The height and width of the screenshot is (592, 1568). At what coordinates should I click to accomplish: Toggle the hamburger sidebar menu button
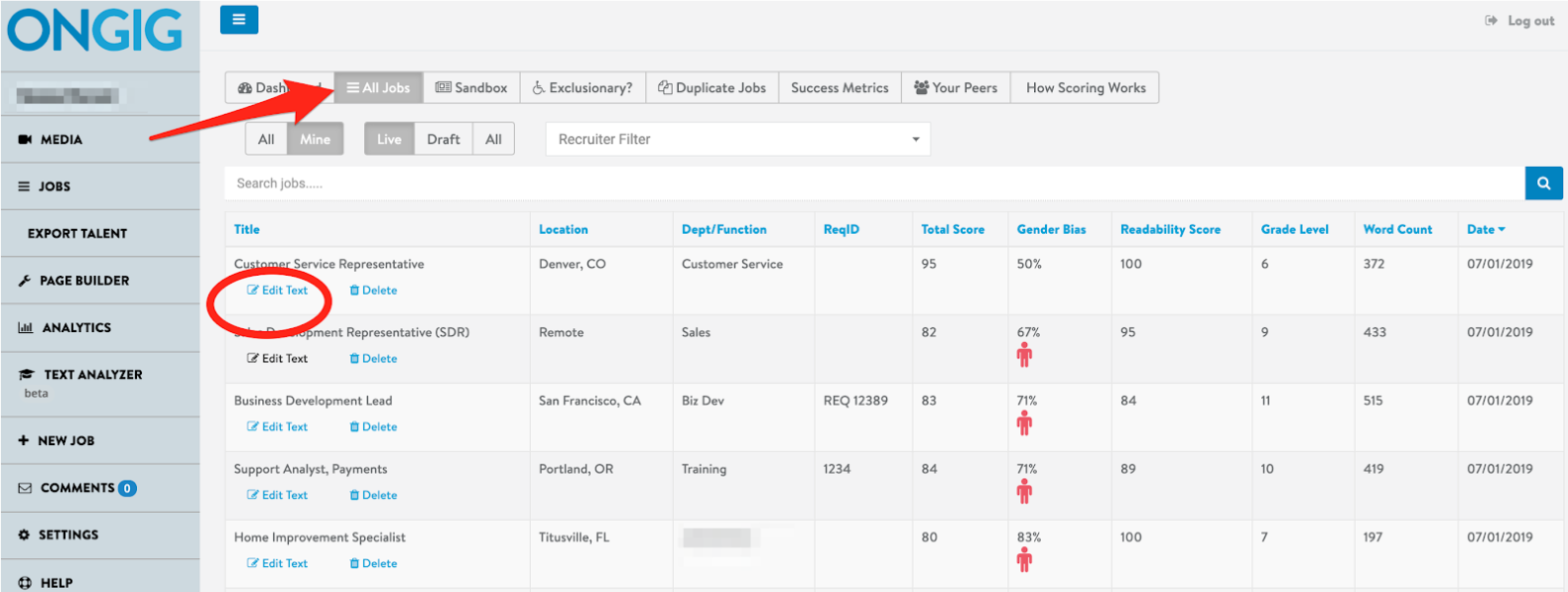click(239, 20)
